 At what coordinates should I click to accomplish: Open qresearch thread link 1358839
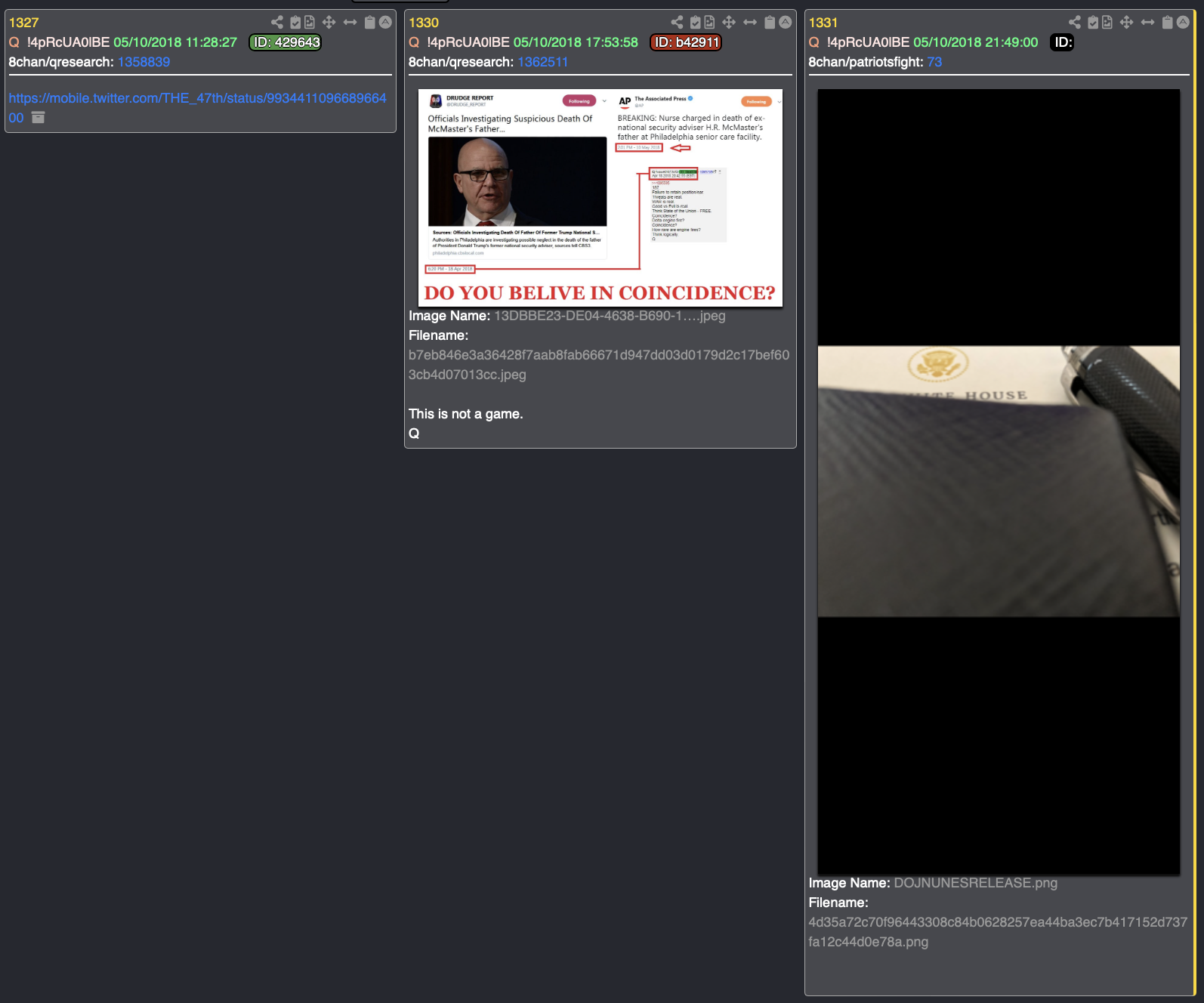click(x=144, y=62)
